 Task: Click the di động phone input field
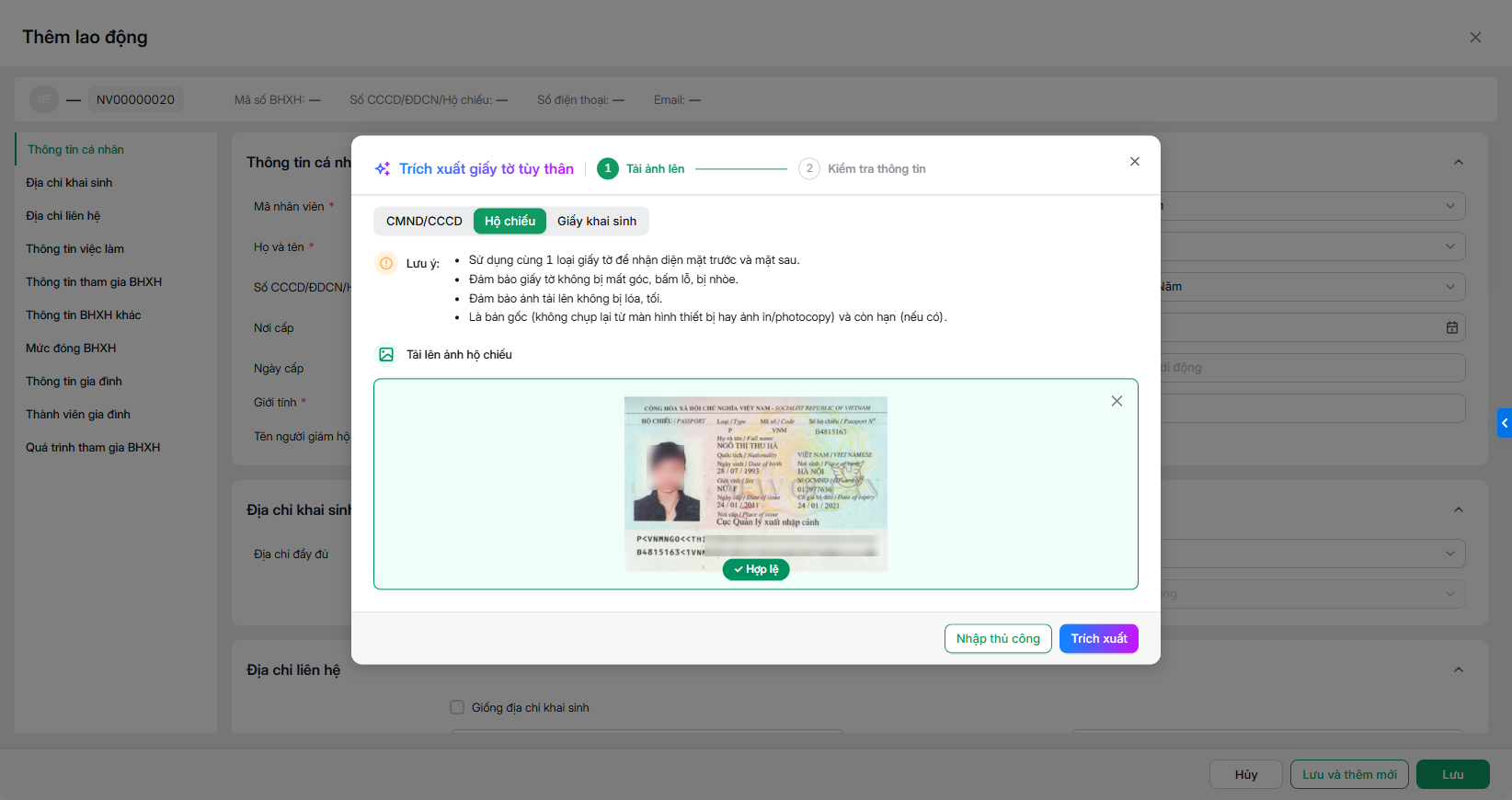[1312, 368]
